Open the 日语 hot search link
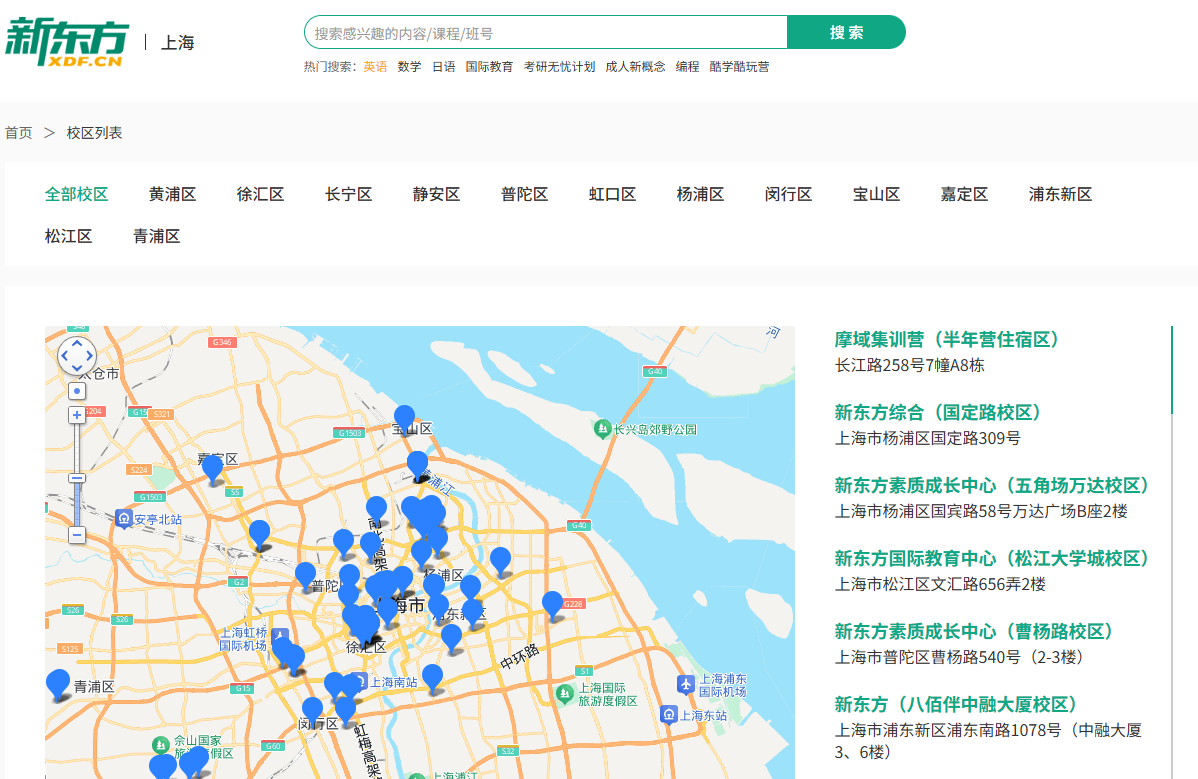 click(x=444, y=66)
